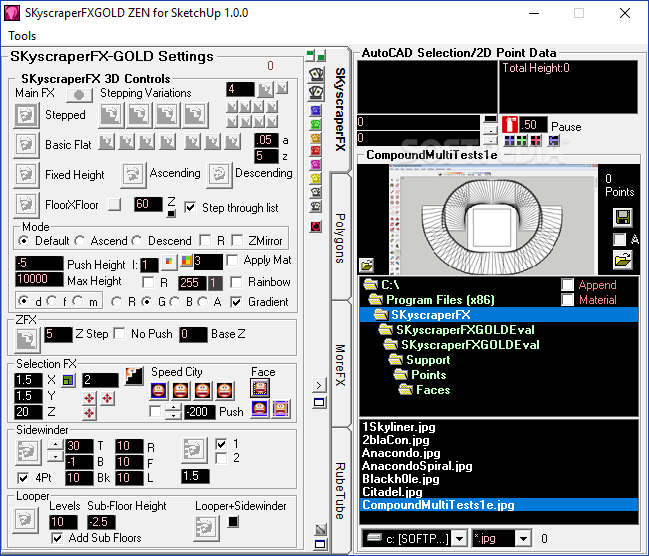Image resolution: width=649 pixels, height=556 pixels.
Task: Click the Push Height input field
Action: pos(39,263)
